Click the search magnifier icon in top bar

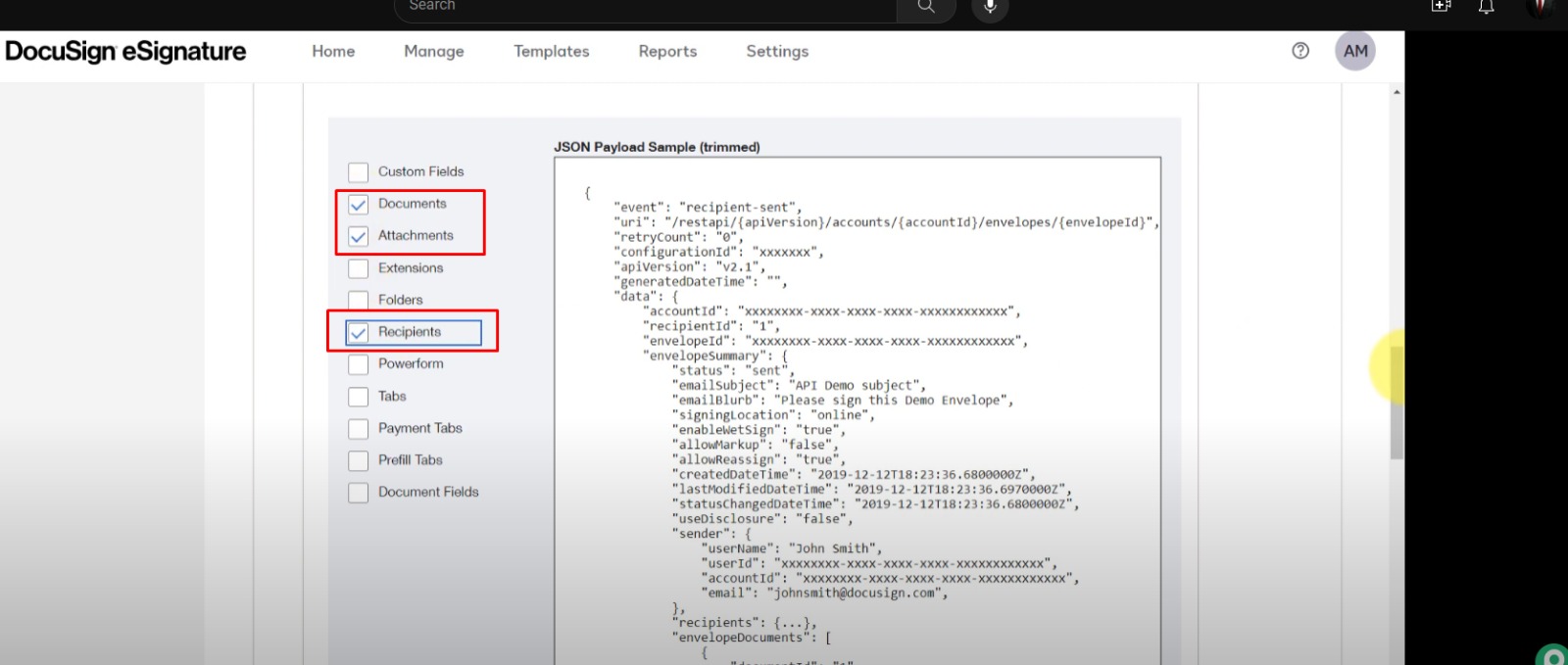point(926,7)
